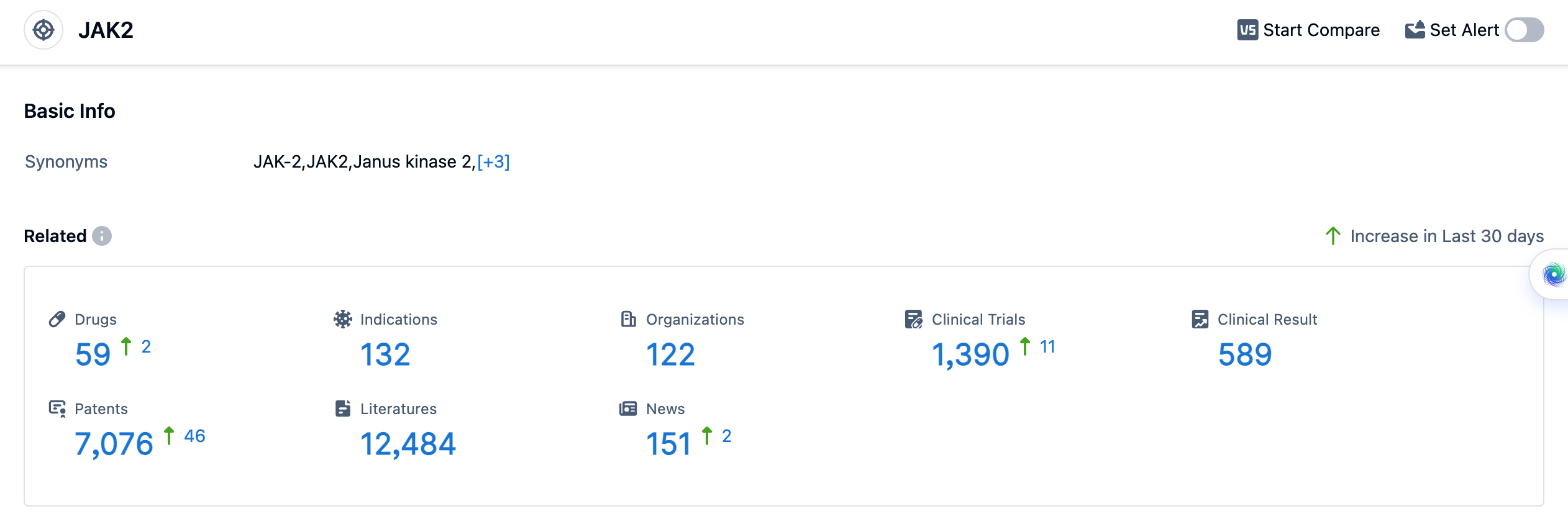
Task: Click the JAK2 target icon
Action: coord(43,30)
